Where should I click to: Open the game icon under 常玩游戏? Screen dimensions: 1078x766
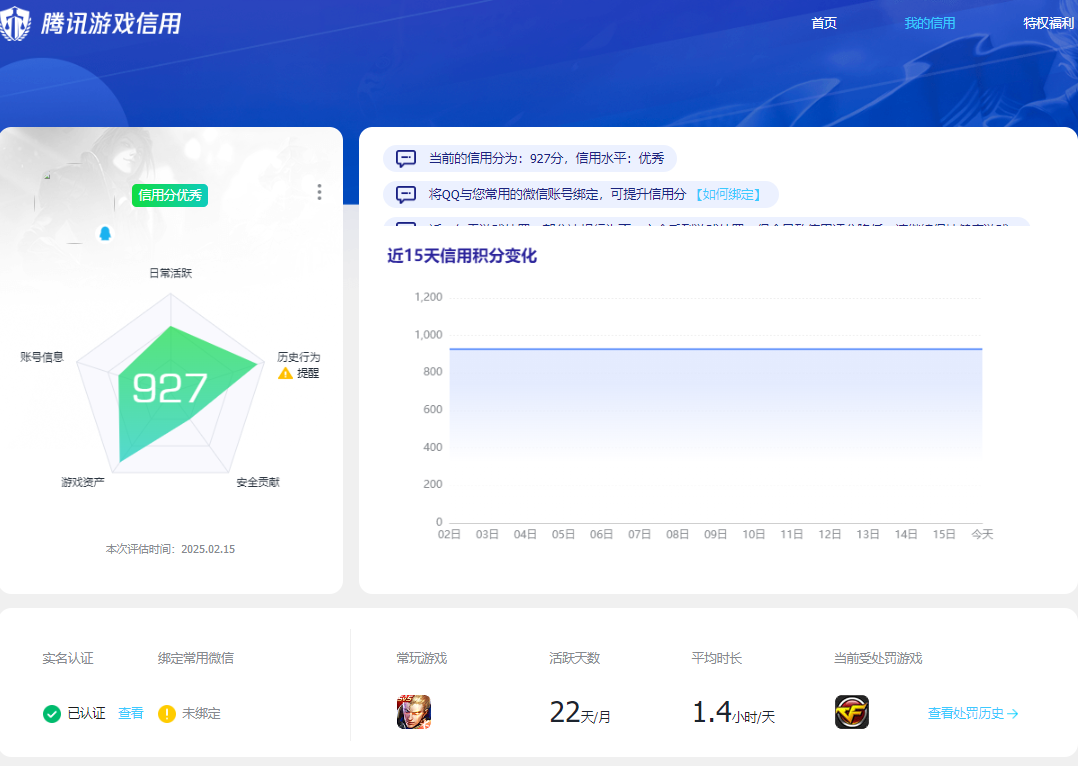coord(414,712)
